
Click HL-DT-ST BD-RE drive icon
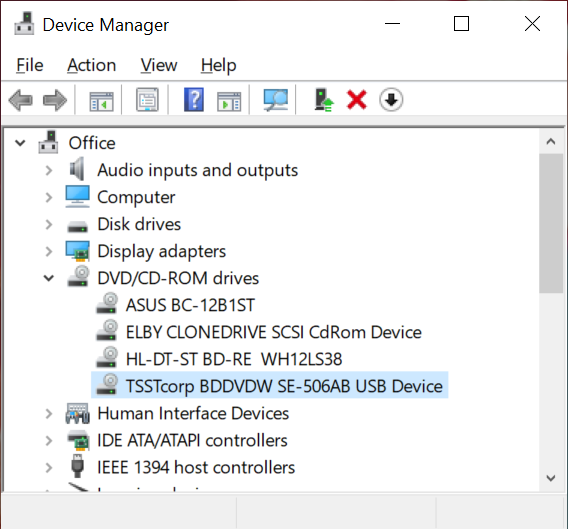point(107,357)
